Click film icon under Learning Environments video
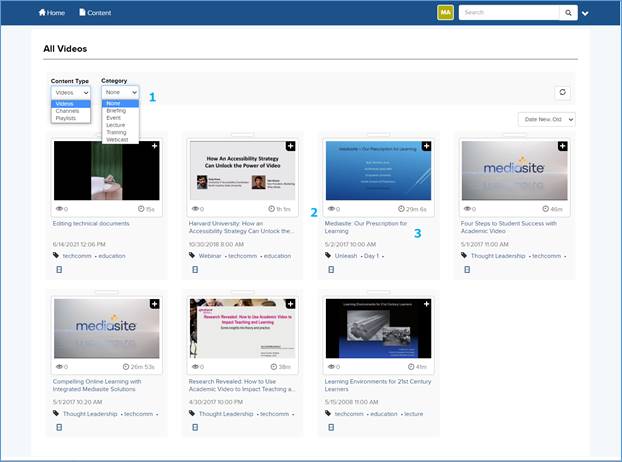This screenshot has height=462, width=622. pos(331,427)
